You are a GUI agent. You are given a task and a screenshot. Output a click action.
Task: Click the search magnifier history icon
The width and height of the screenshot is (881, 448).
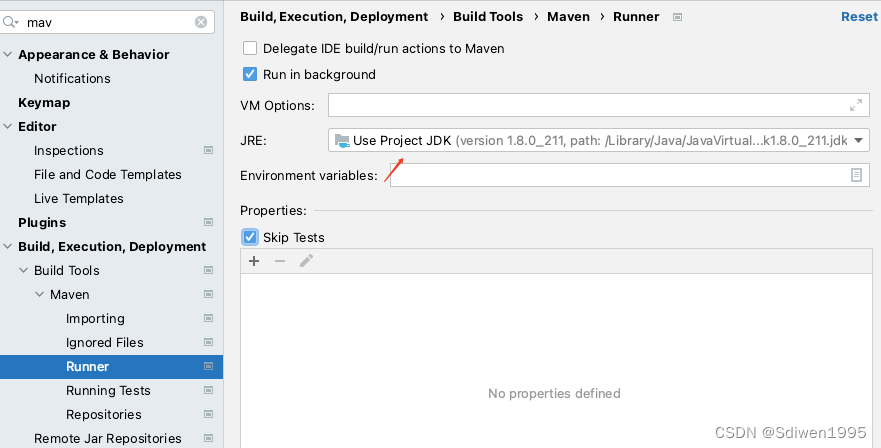[11, 22]
